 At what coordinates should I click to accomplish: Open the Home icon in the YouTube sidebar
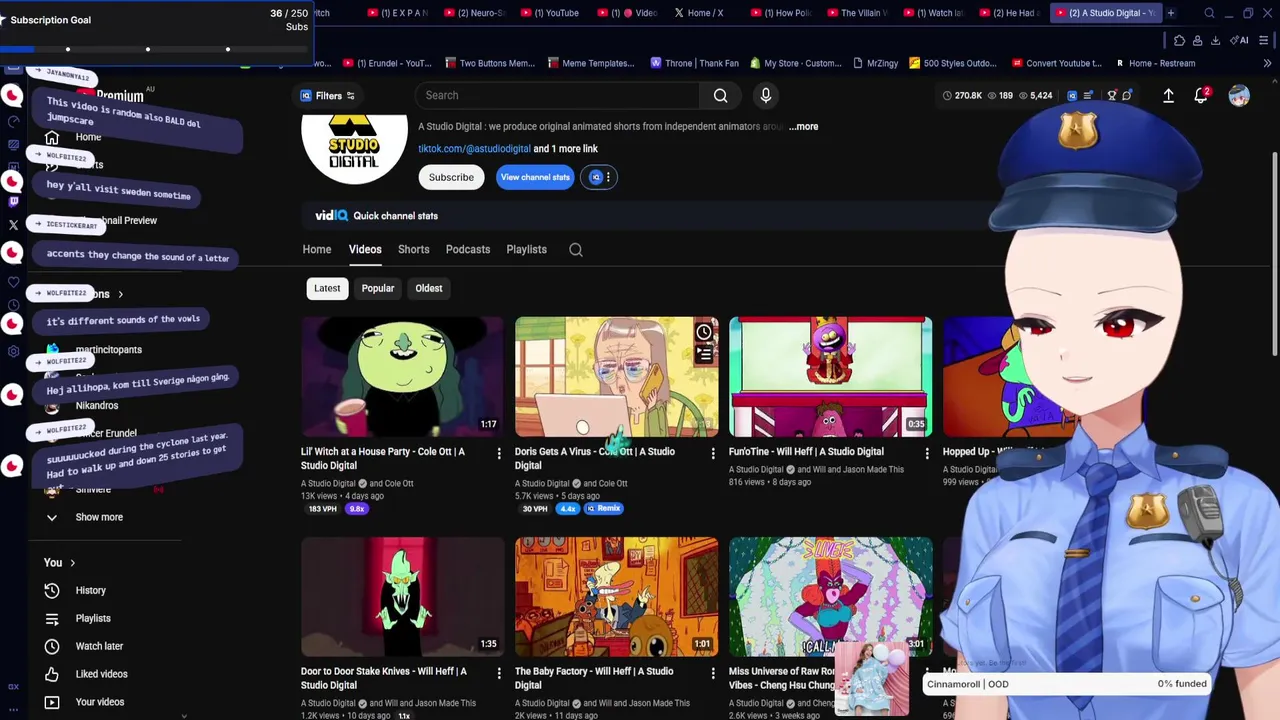pos(52,138)
